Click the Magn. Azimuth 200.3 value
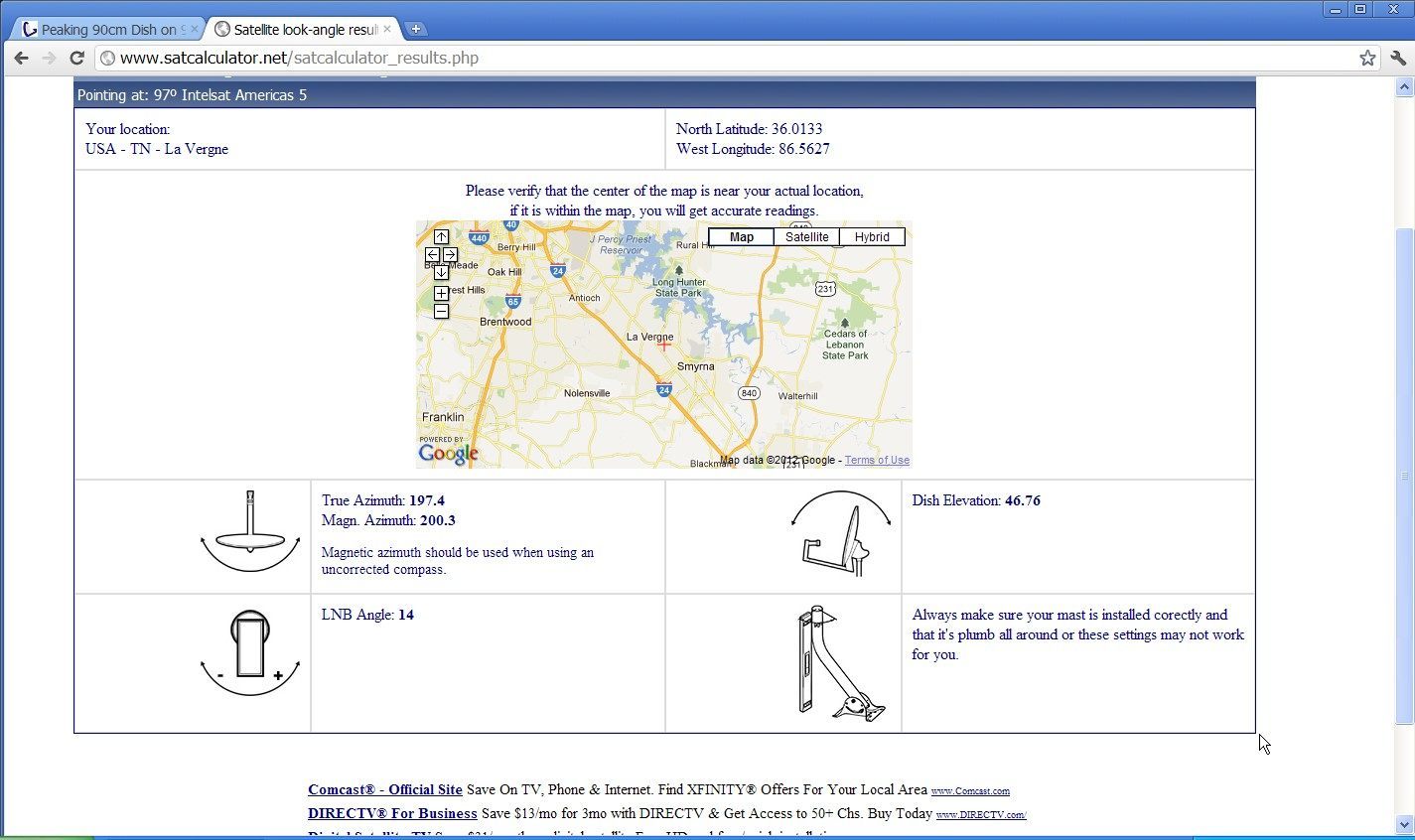Screen dimensions: 1415x840 437,520
